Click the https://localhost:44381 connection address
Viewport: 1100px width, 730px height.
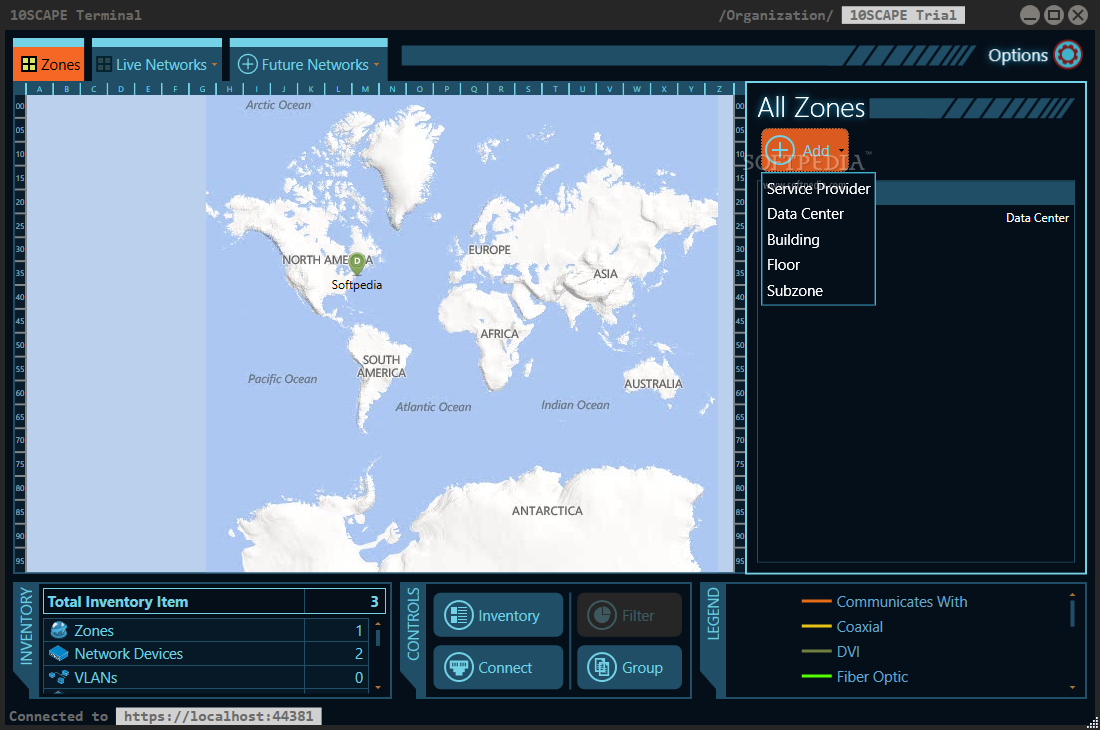pos(219,716)
